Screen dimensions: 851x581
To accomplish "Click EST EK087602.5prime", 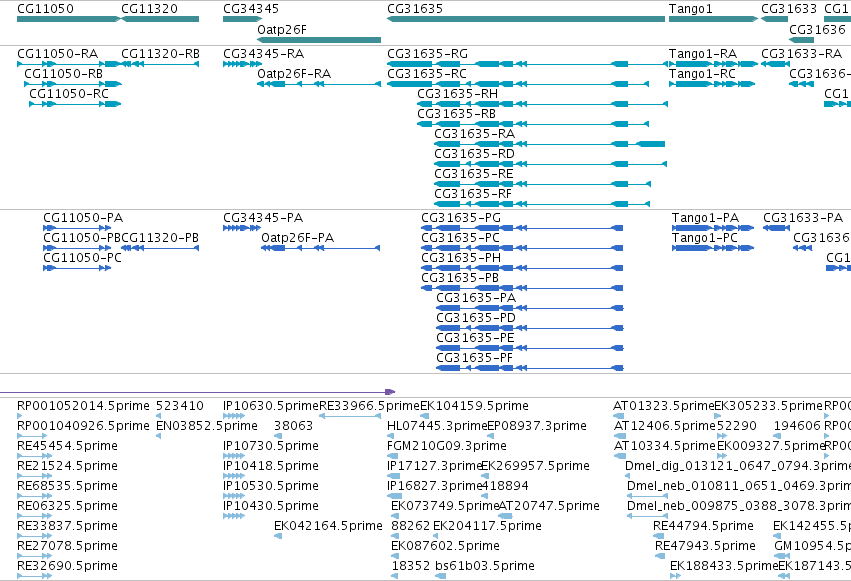I will click(446, 547).
